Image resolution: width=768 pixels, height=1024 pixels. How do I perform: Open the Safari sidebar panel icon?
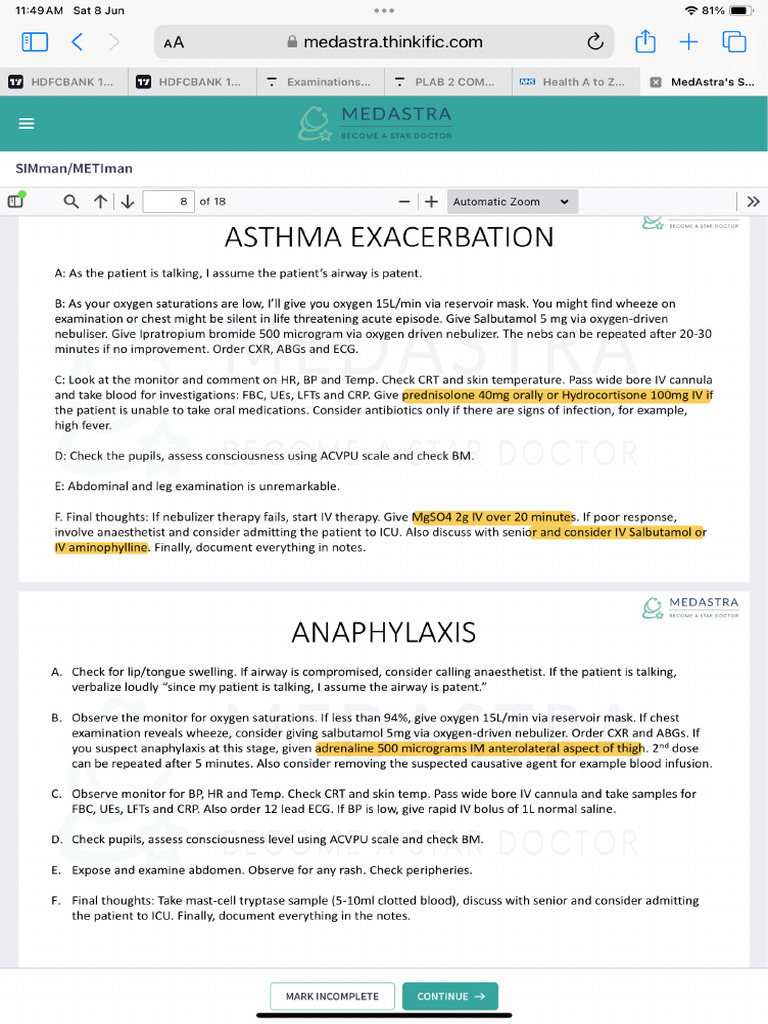[35, 42]
